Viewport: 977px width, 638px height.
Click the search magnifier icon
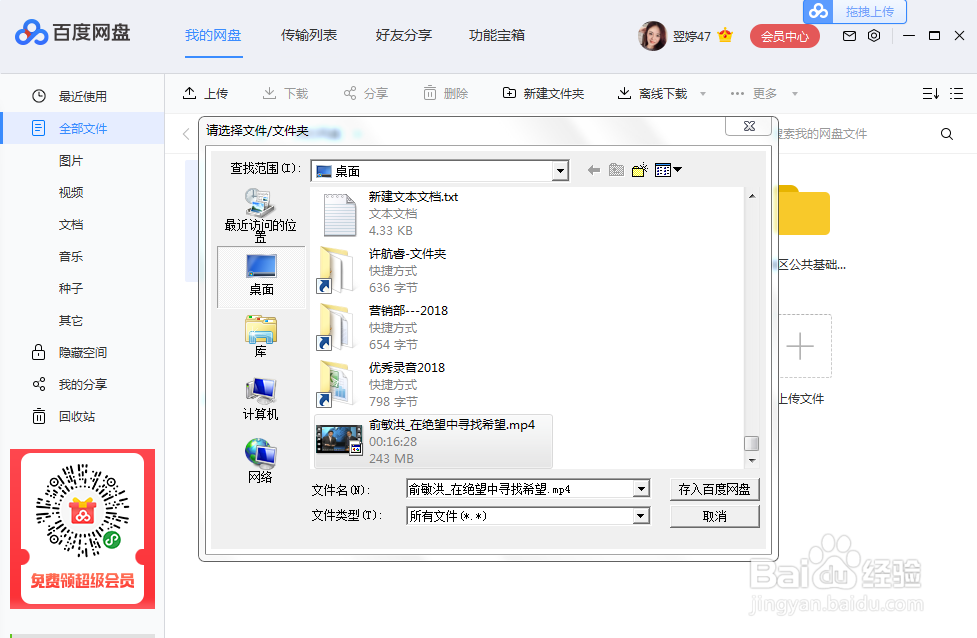946,134
